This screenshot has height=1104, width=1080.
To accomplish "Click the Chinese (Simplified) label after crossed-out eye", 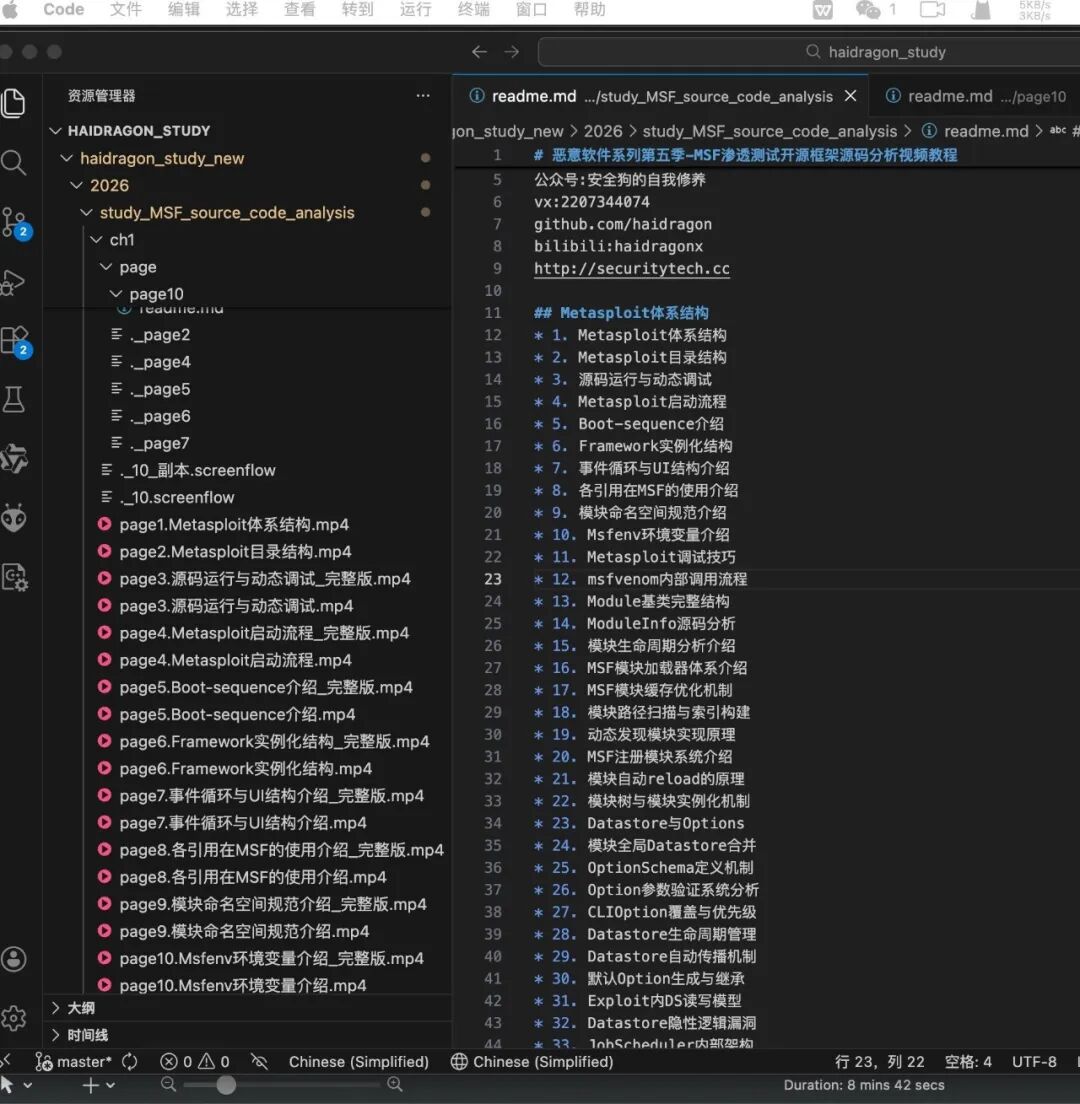I will [x=358, y=1061].
